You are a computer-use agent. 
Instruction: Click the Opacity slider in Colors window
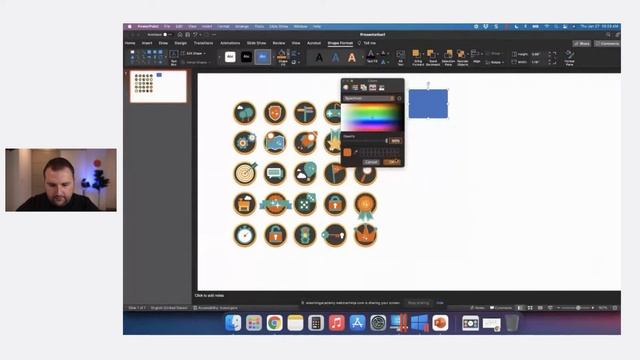[365, 141]
